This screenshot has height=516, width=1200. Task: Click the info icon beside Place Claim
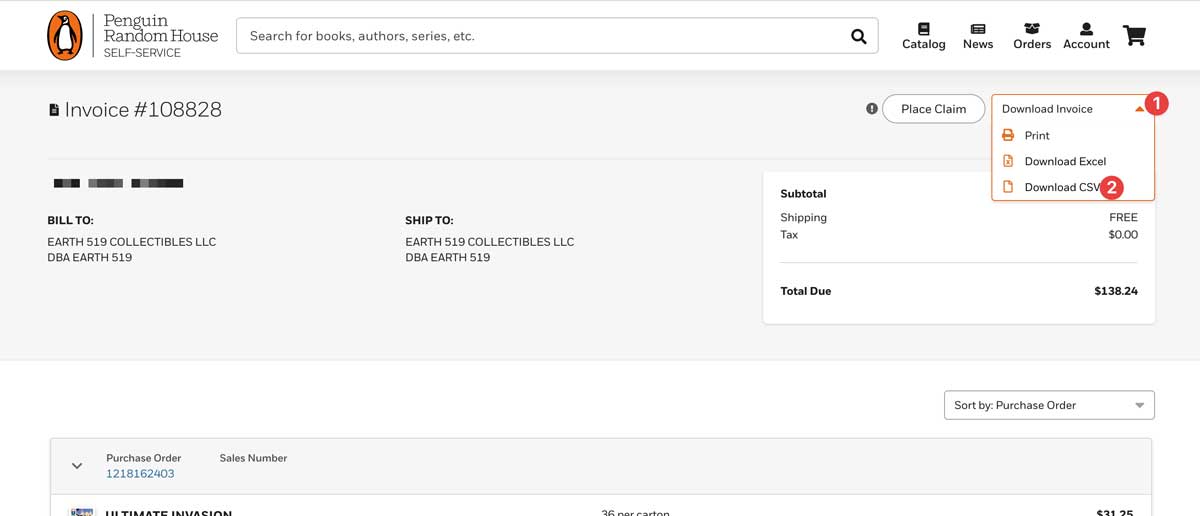coord(871,109)
